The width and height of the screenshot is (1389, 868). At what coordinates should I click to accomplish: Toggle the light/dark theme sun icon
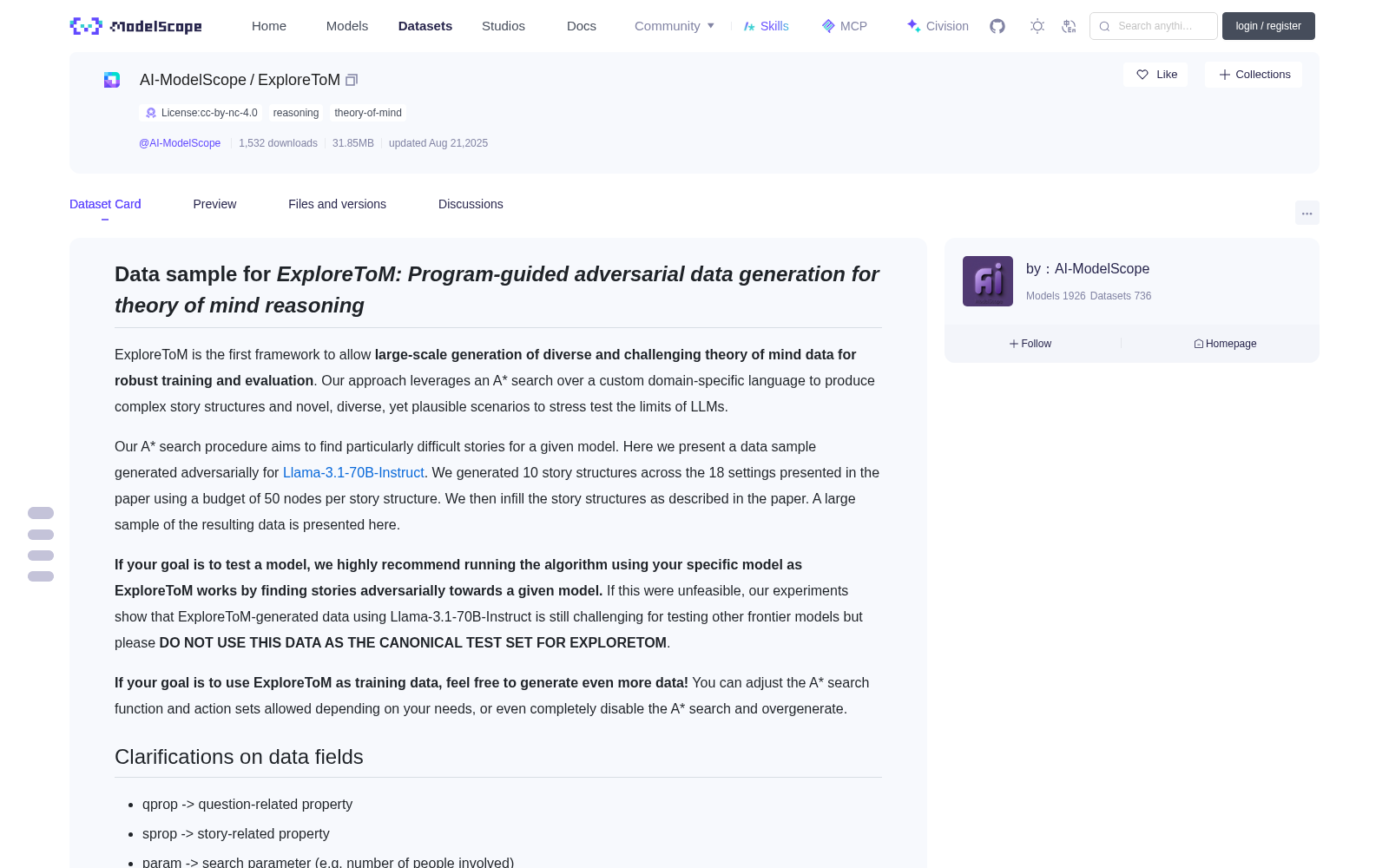click(1037, 26)
